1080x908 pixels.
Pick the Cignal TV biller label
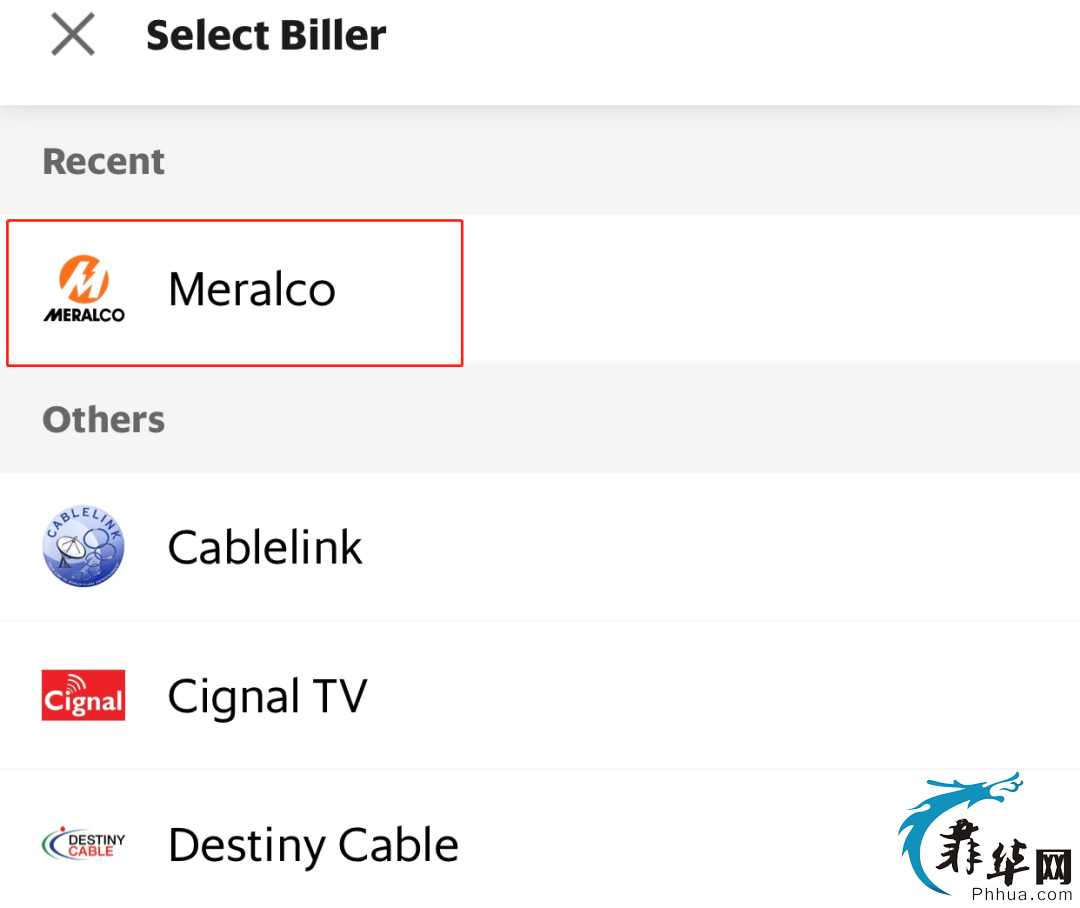pos(268,696)
